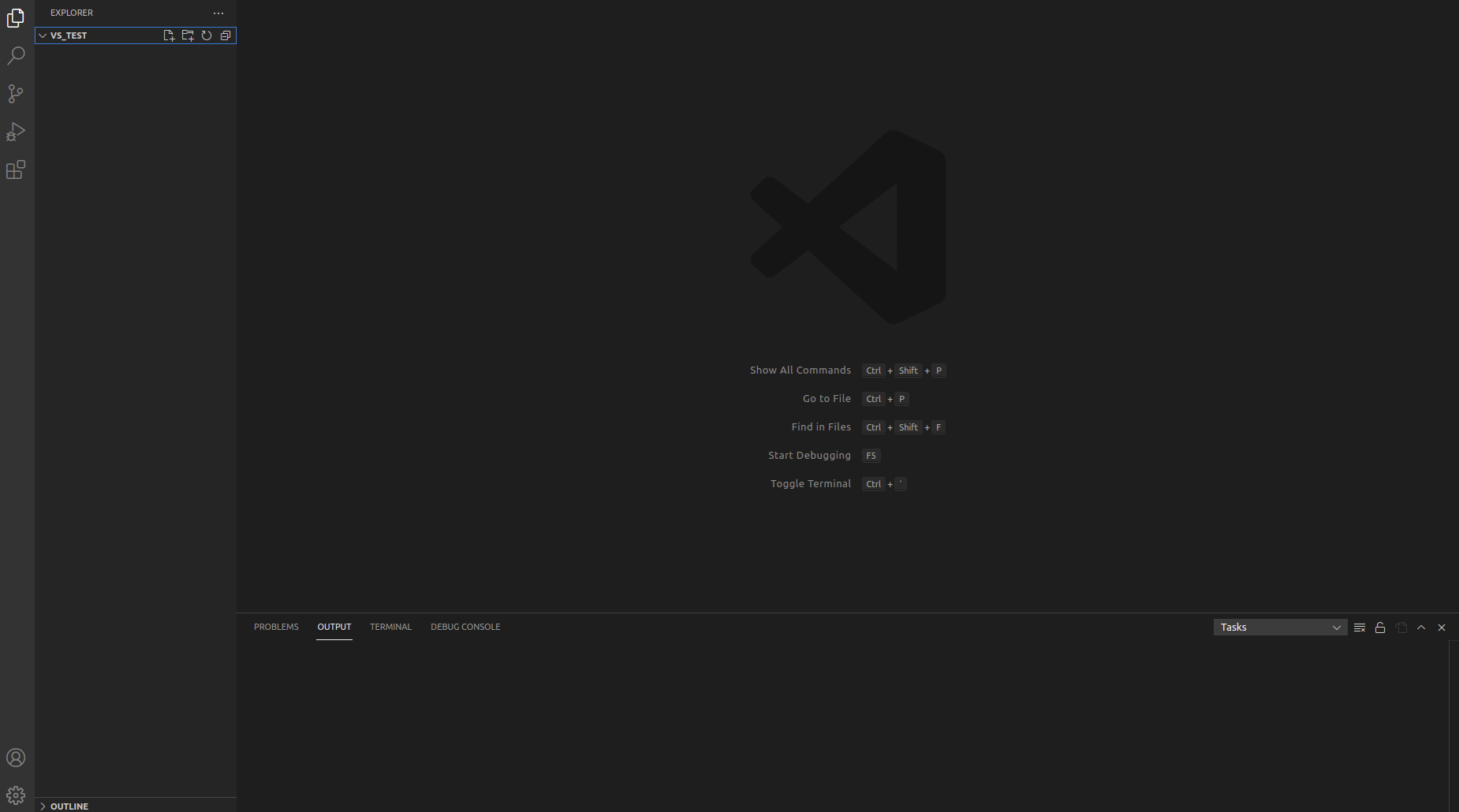Click the Output panel vertical scrollbar
This screenshot has height=812, width=1459.
pyautogui.click(x=1453, y=726)
